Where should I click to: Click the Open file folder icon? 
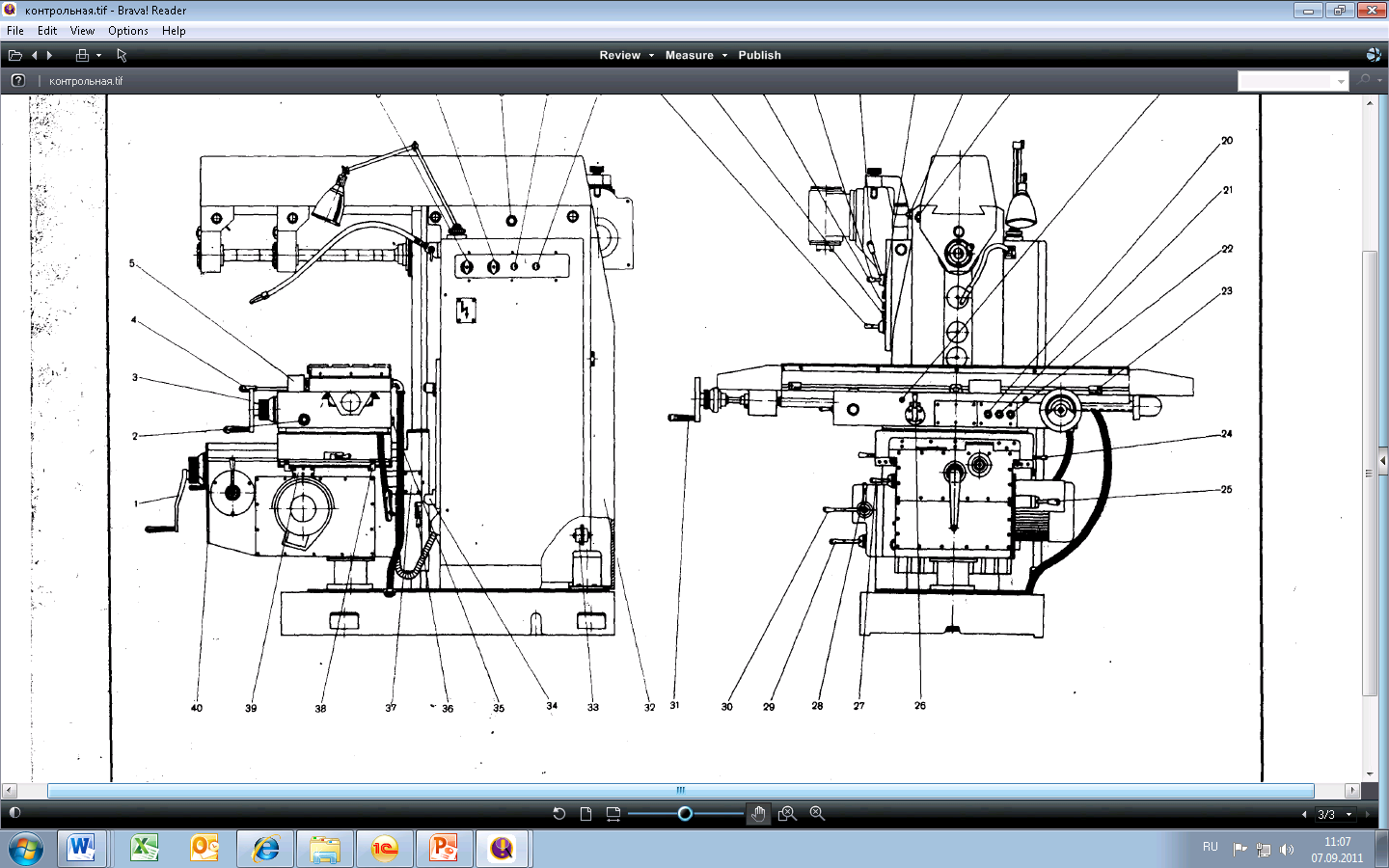[x=15, y=56]
